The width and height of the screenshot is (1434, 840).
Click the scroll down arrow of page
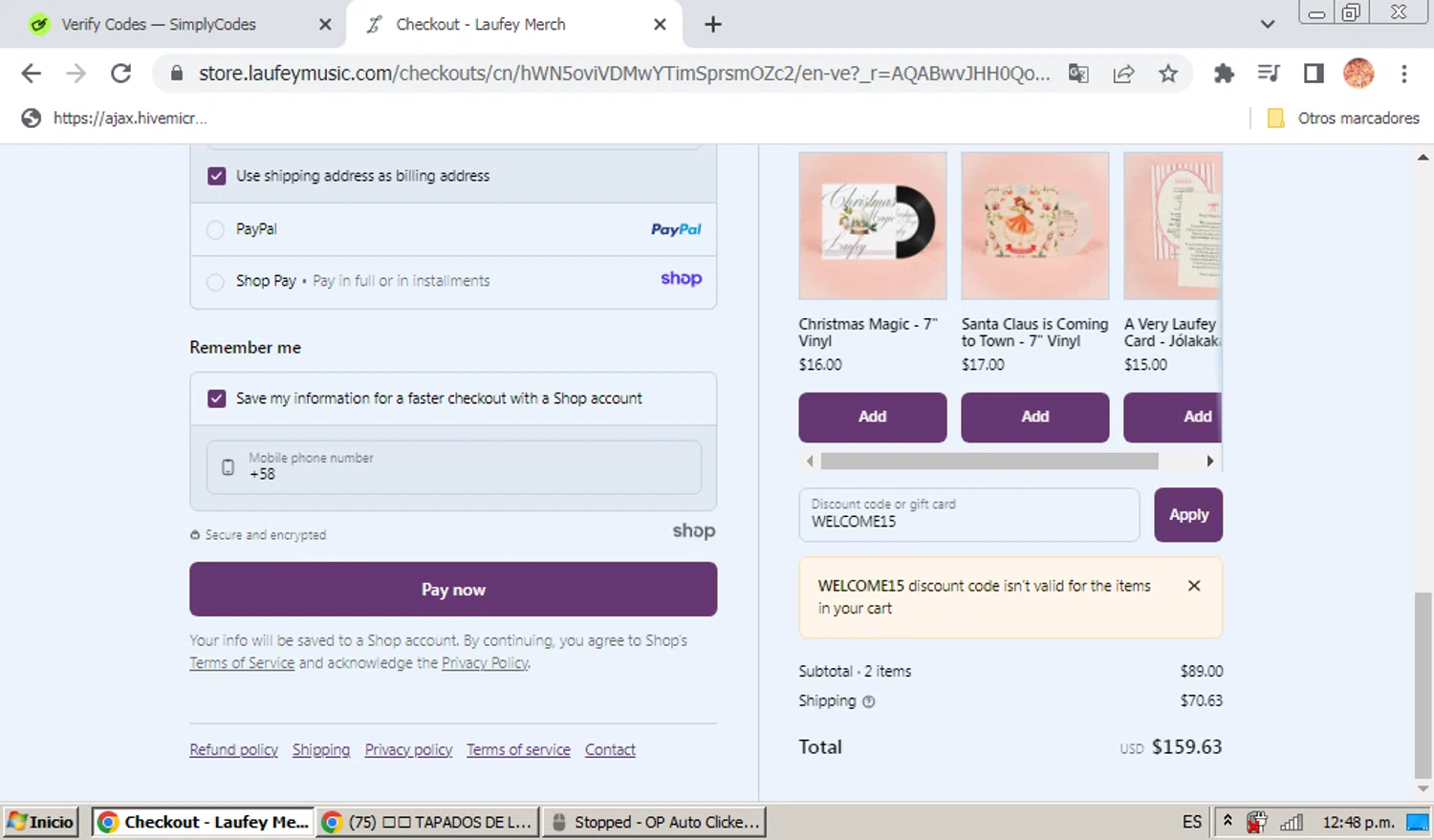[1423, 789]
